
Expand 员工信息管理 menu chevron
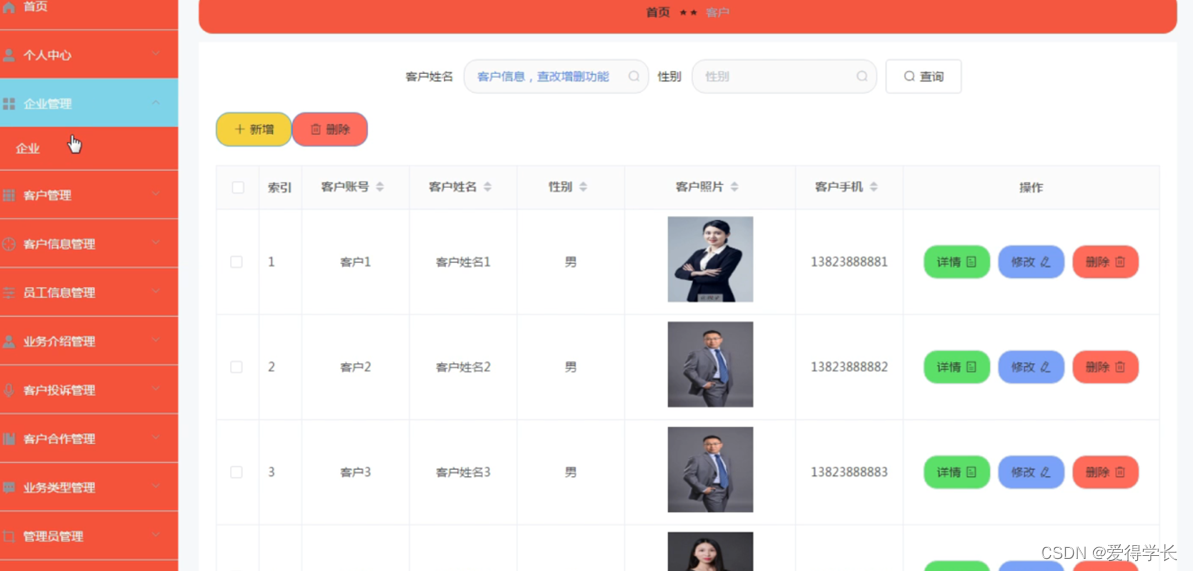tap(156, 292)
